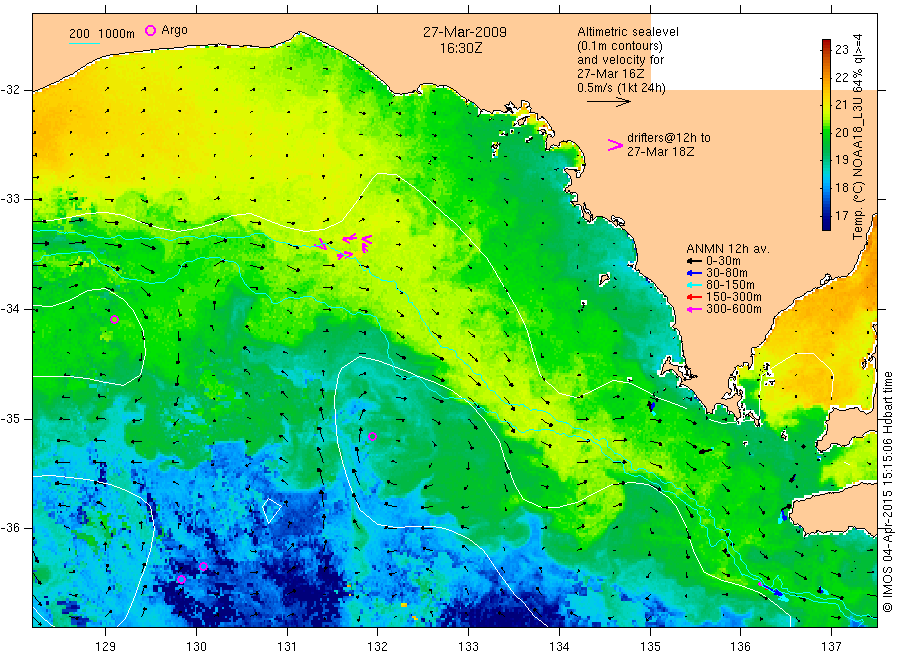Click the -35 latitude axis label
This screenshot has height=660, width=900.
click(10, 419)
